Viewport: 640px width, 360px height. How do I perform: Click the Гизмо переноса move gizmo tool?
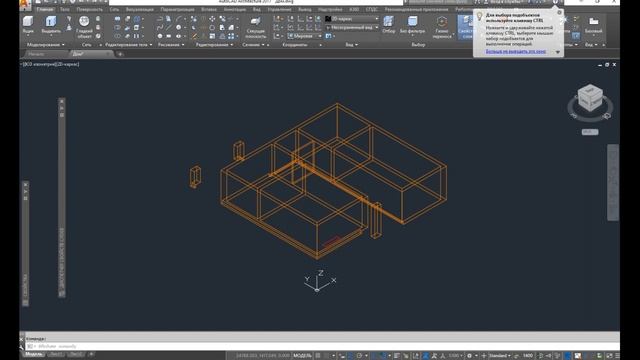click(x=442, y=27)
